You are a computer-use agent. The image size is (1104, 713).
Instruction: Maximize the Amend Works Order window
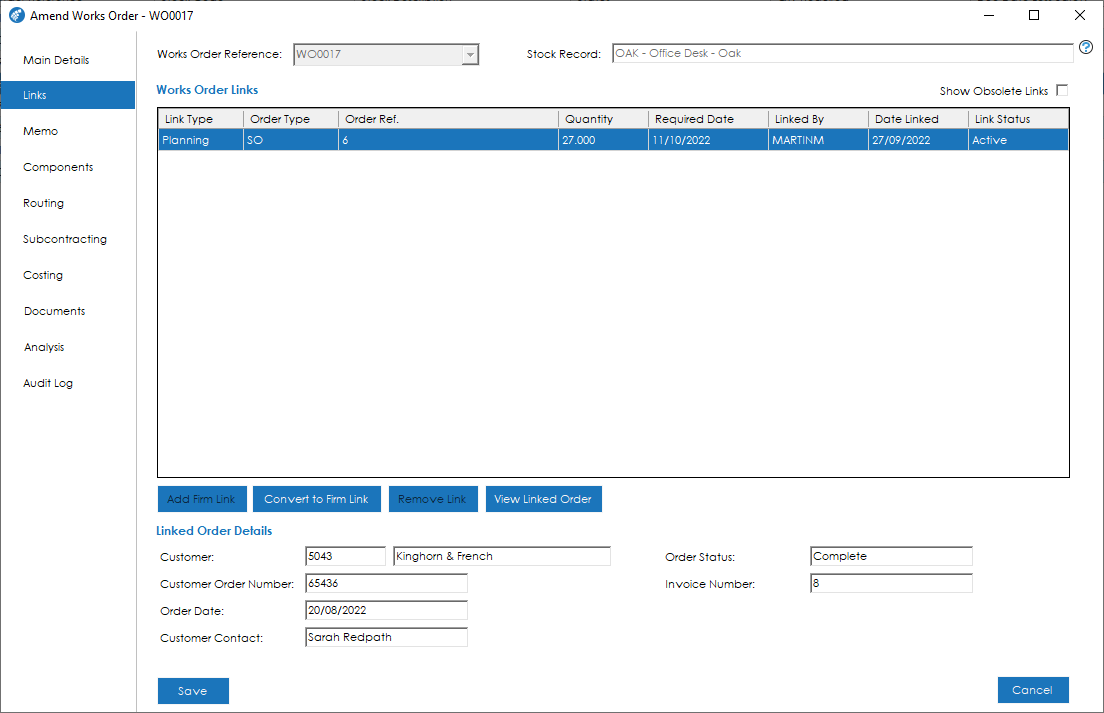tap(1034, 15)
